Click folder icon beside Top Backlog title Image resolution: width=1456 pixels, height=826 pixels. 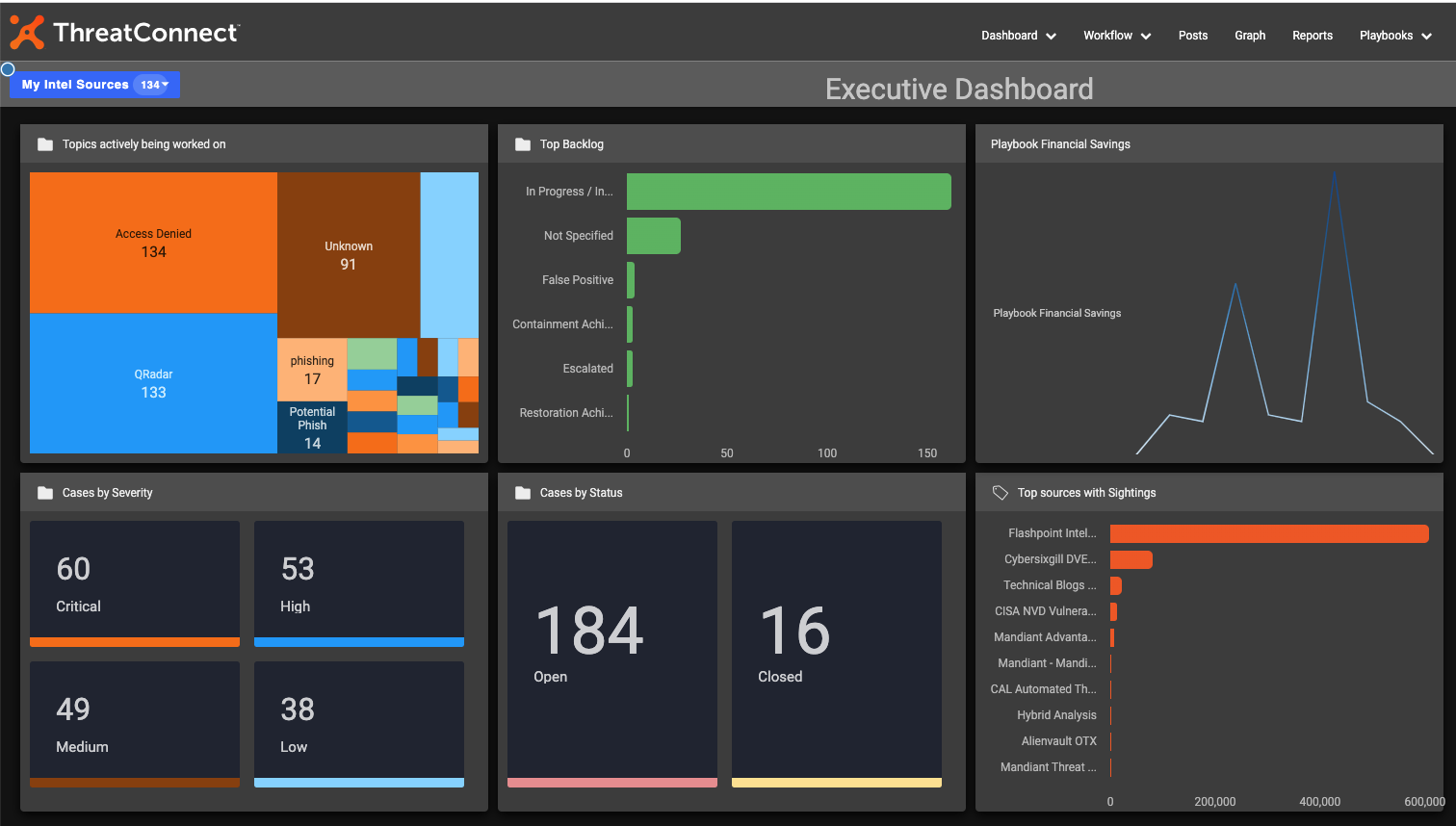[523, 144]
